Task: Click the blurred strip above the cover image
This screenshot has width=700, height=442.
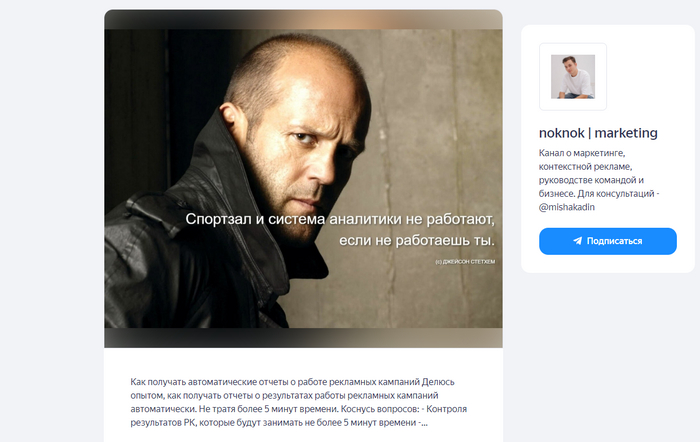Action: (x=303, y=20)
